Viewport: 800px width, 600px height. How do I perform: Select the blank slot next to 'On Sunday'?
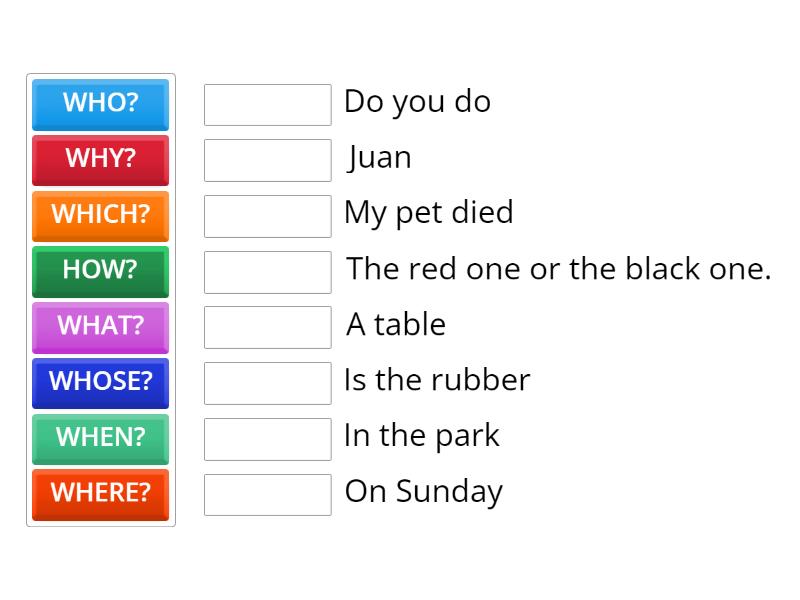pos(267,494)
